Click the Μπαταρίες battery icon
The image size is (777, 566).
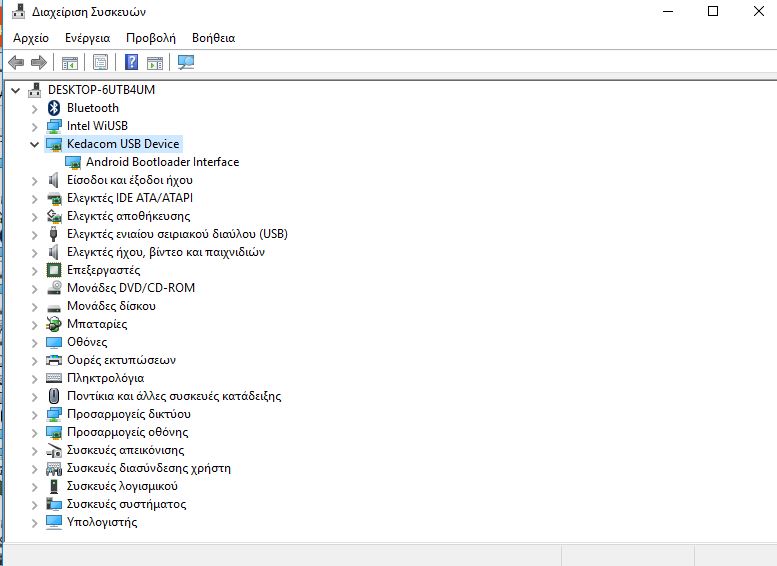[54, 324]
